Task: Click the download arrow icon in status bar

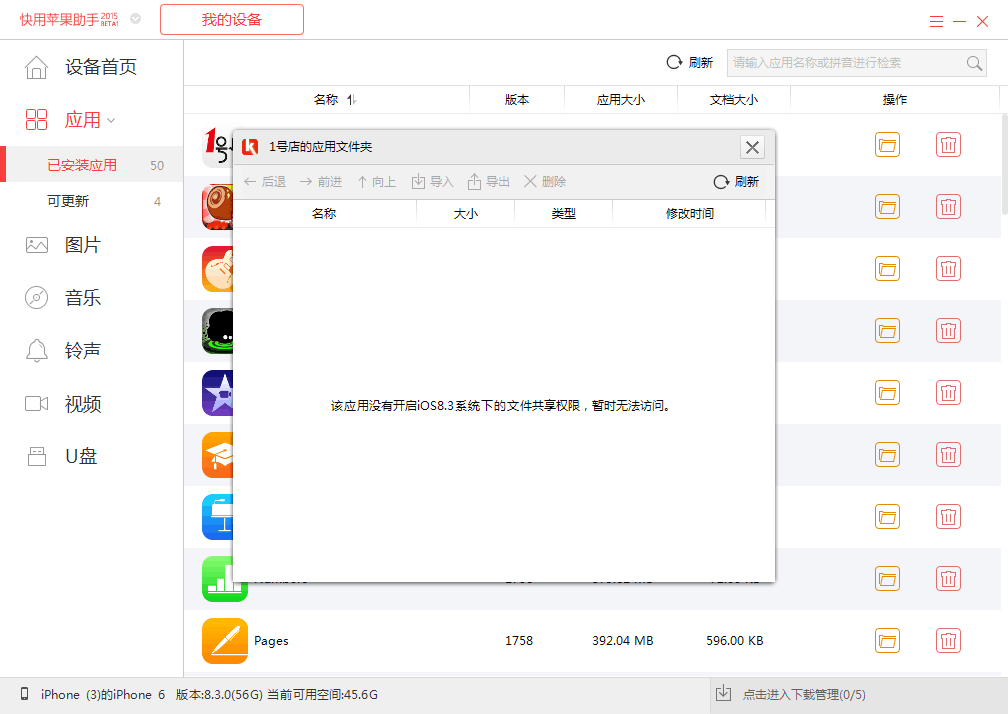Action: (724, 693)
